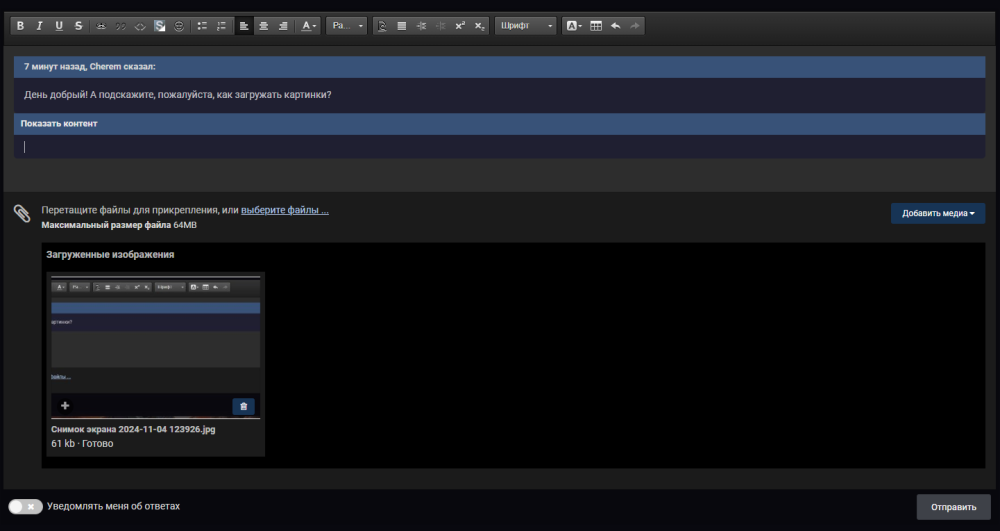Center-align the text
Screen dimensions: 1000x531
click(x=264, y=26)
